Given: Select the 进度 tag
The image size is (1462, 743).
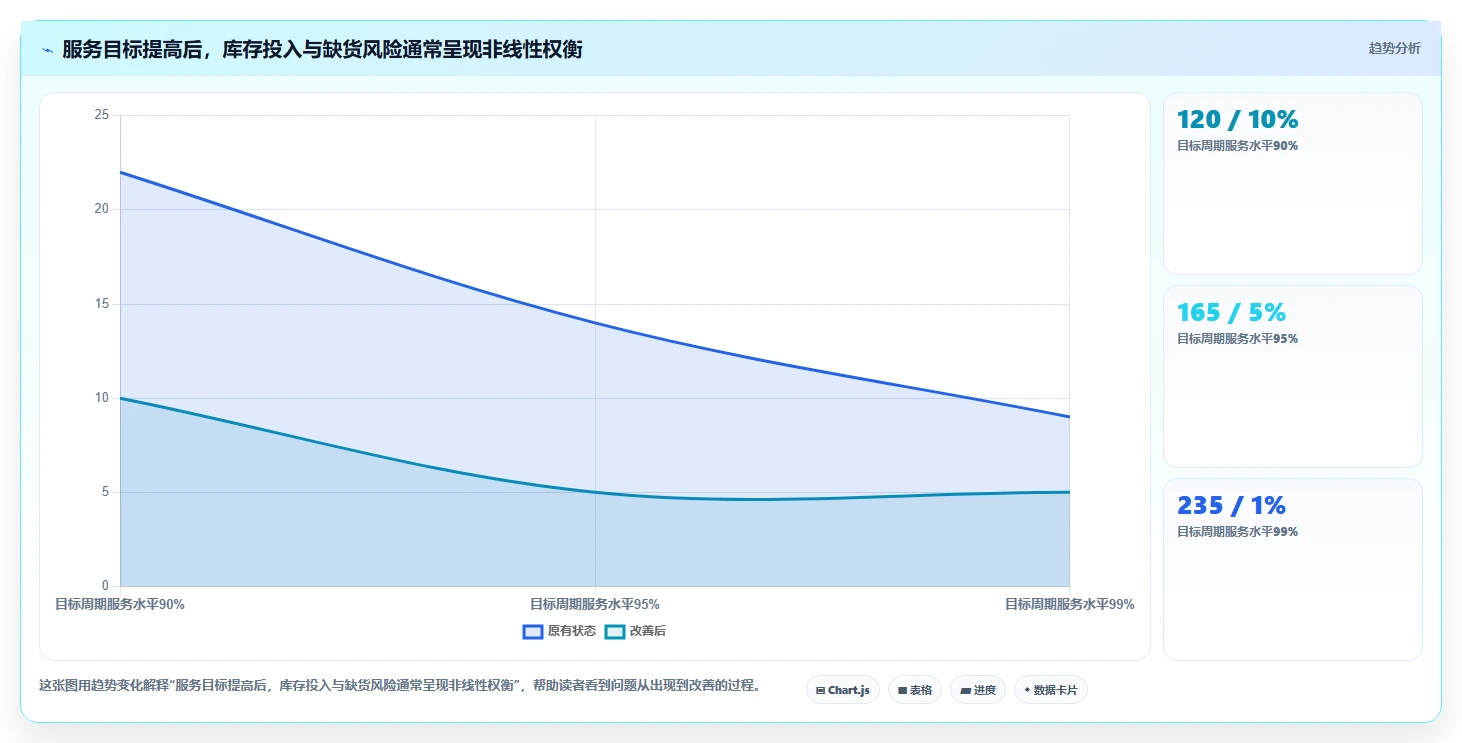Looking at the screenshot, I should click(x=978, y=690).
